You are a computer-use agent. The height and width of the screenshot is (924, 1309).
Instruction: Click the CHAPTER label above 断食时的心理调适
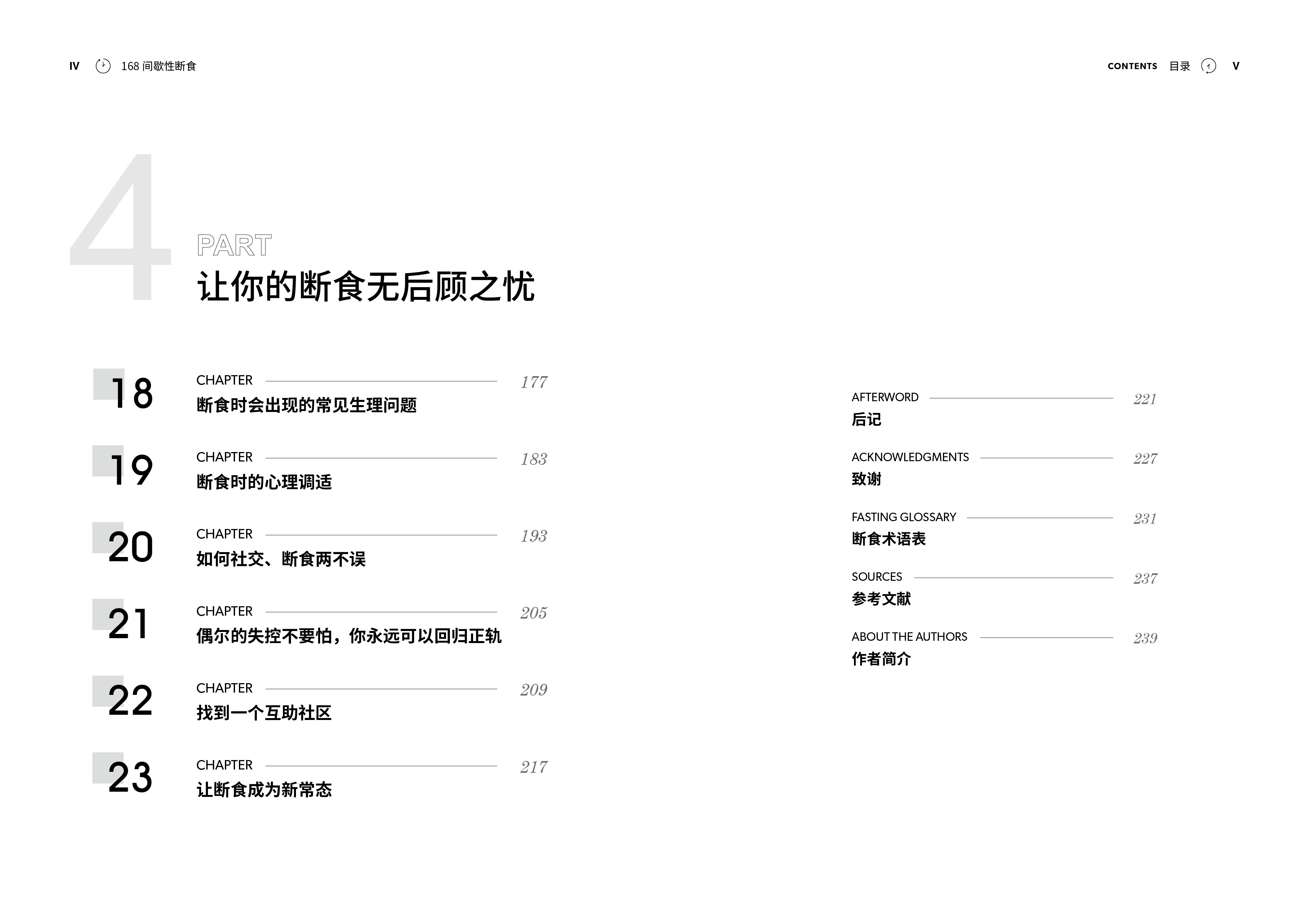pyautogui.click(x=224, y=457)
